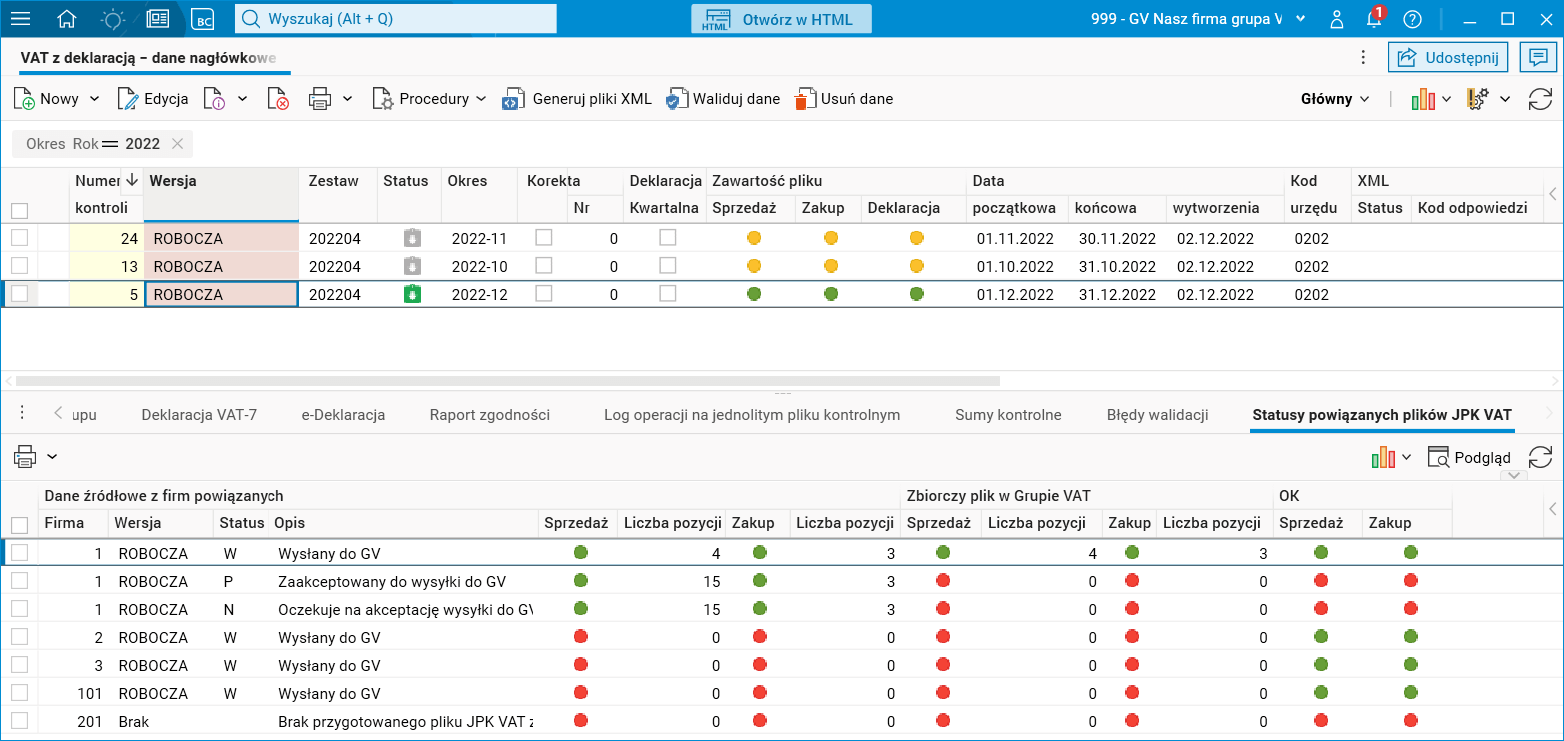
Task: Expand the Nowy dropdown arrow
Action: tap(95, 99)
